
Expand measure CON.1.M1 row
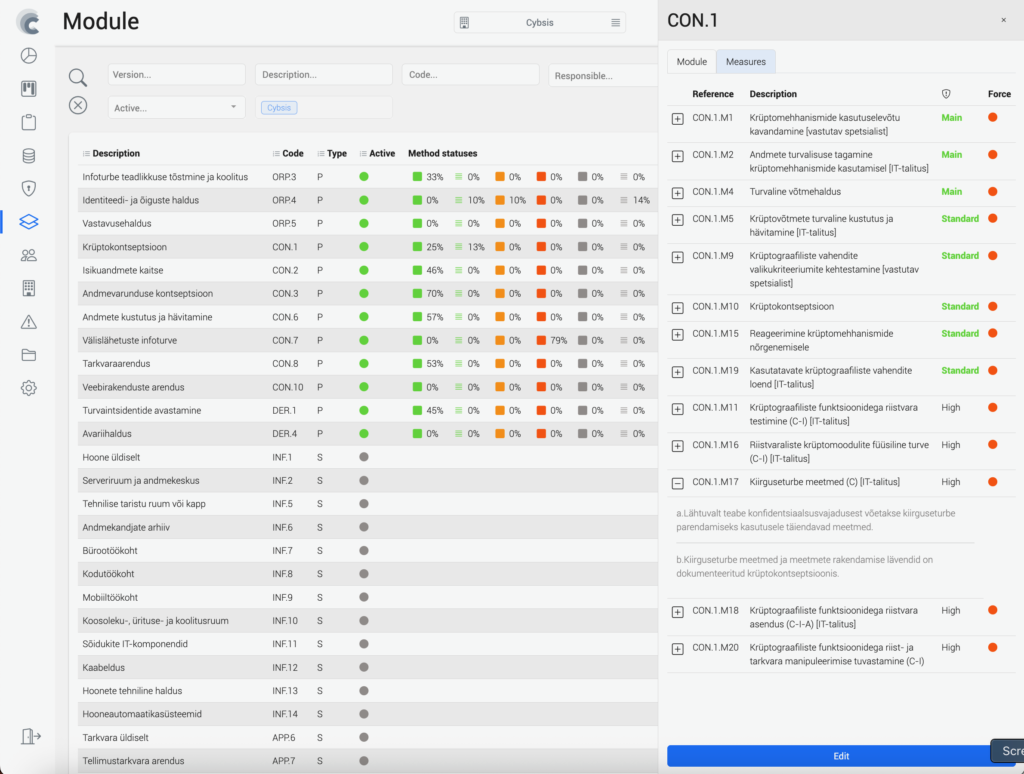pos(677,119)
